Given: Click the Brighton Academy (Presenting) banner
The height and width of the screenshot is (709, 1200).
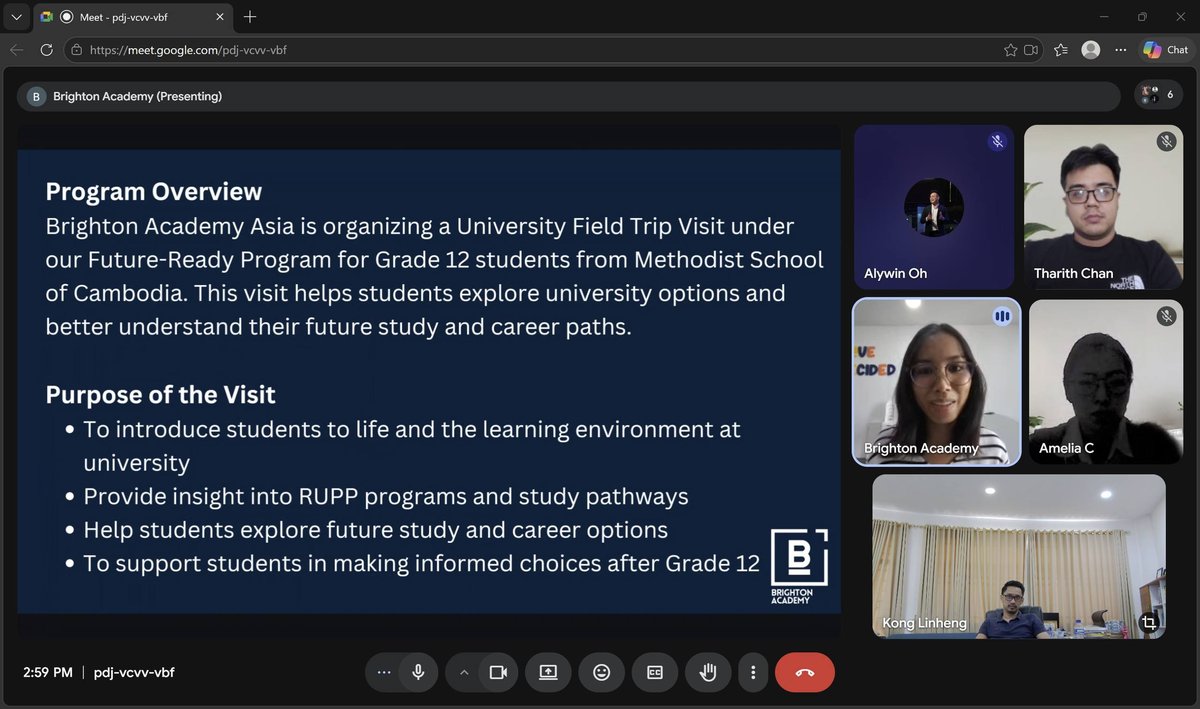Looking at the screenshot, I should point(568,96).
